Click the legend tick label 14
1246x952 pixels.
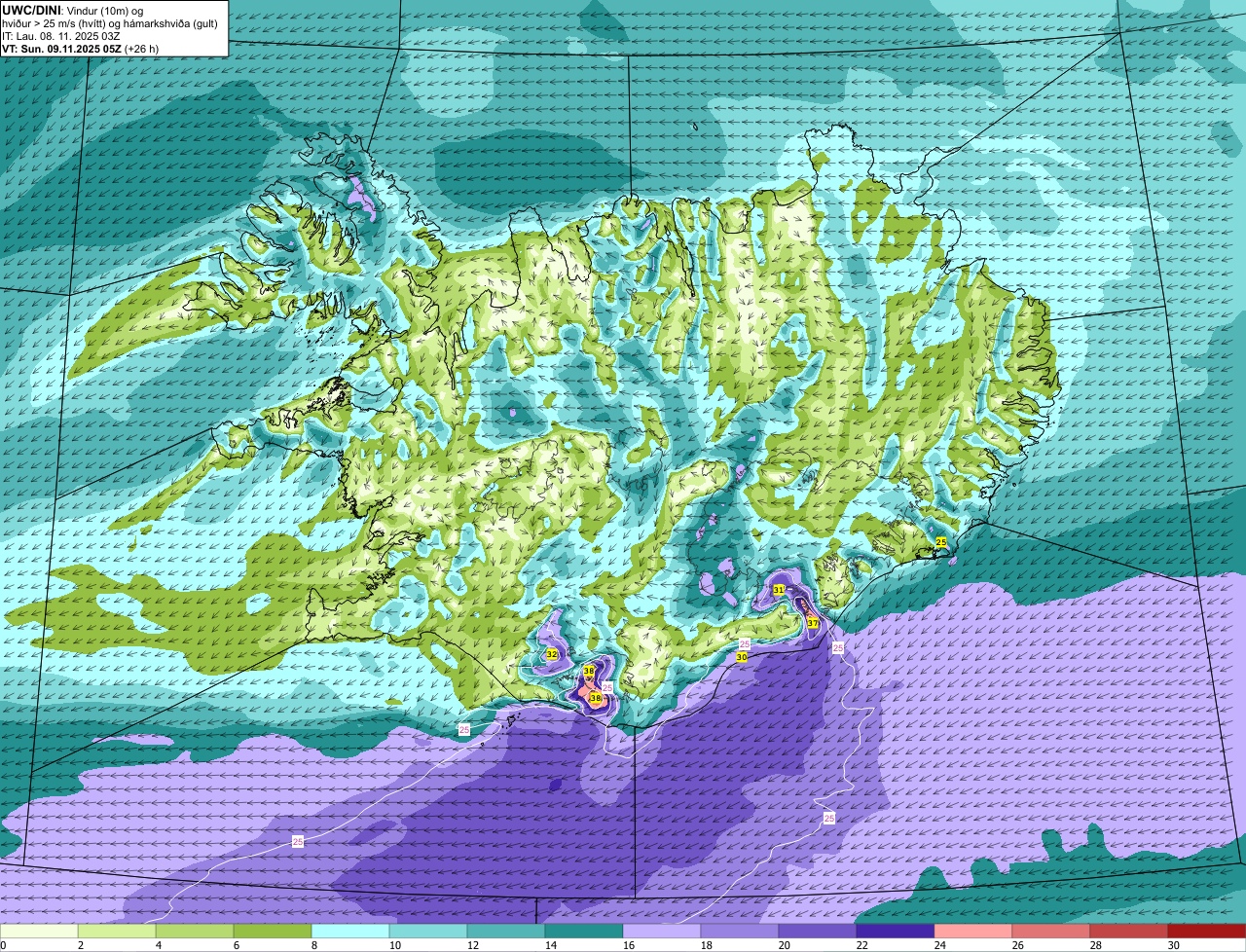[550, 945]
